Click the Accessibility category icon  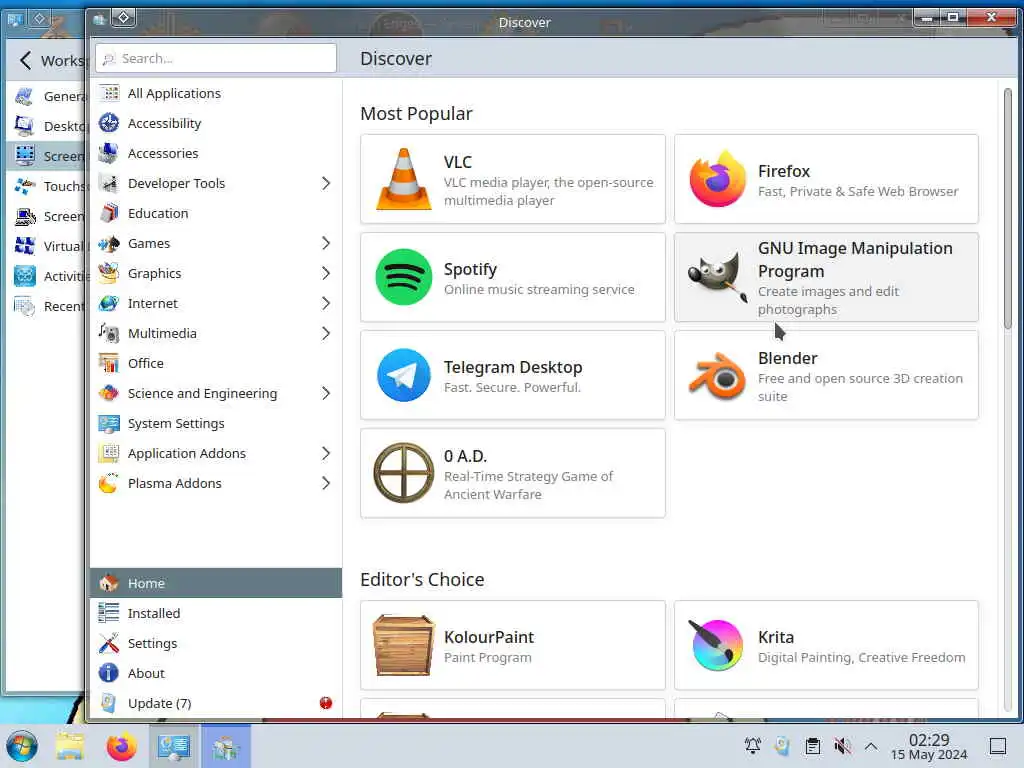(x=109, y=123)
